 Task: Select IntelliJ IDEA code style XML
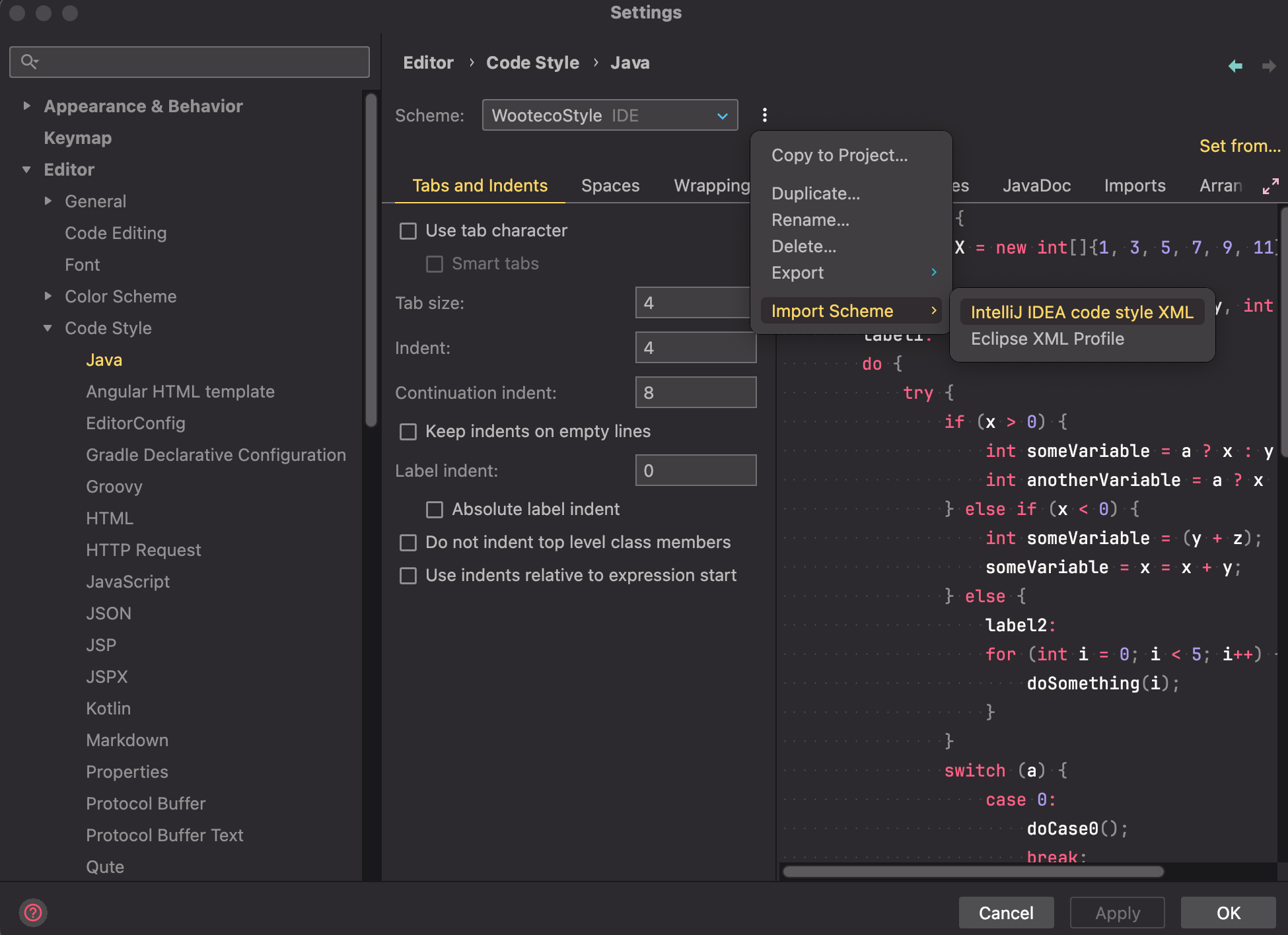(x=1081, y=312)
